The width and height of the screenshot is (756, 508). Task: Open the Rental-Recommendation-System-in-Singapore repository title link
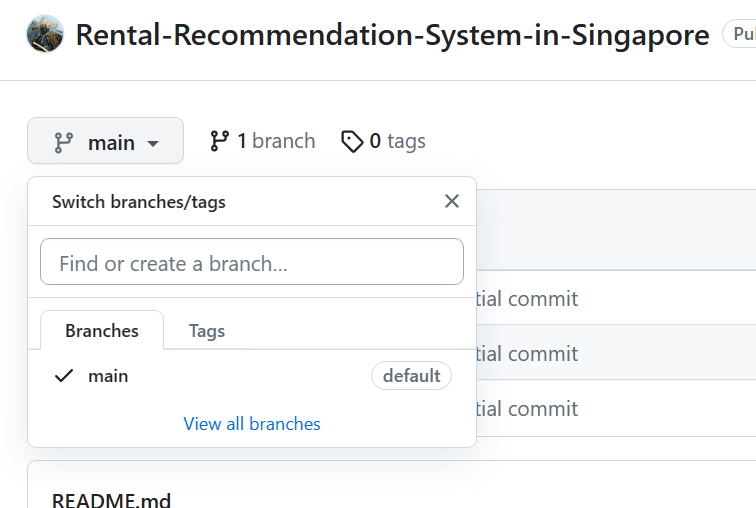(392, 36)
